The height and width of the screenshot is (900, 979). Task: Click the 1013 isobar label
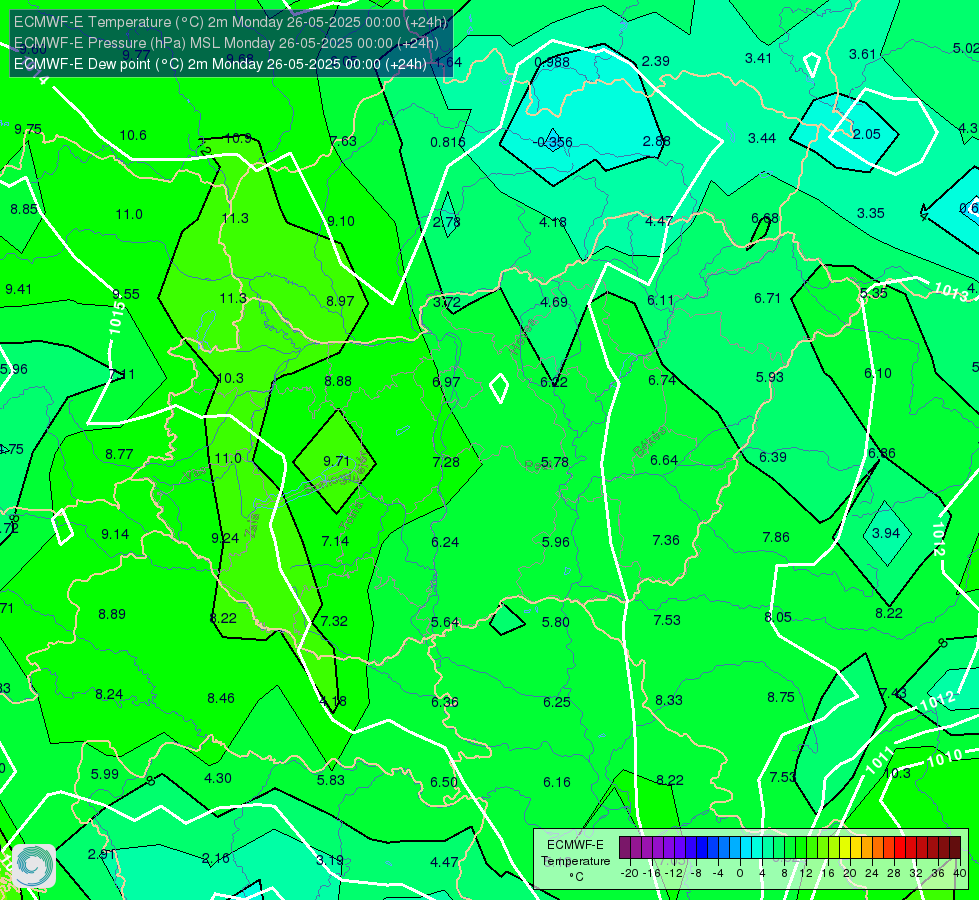tap(951, 291)
